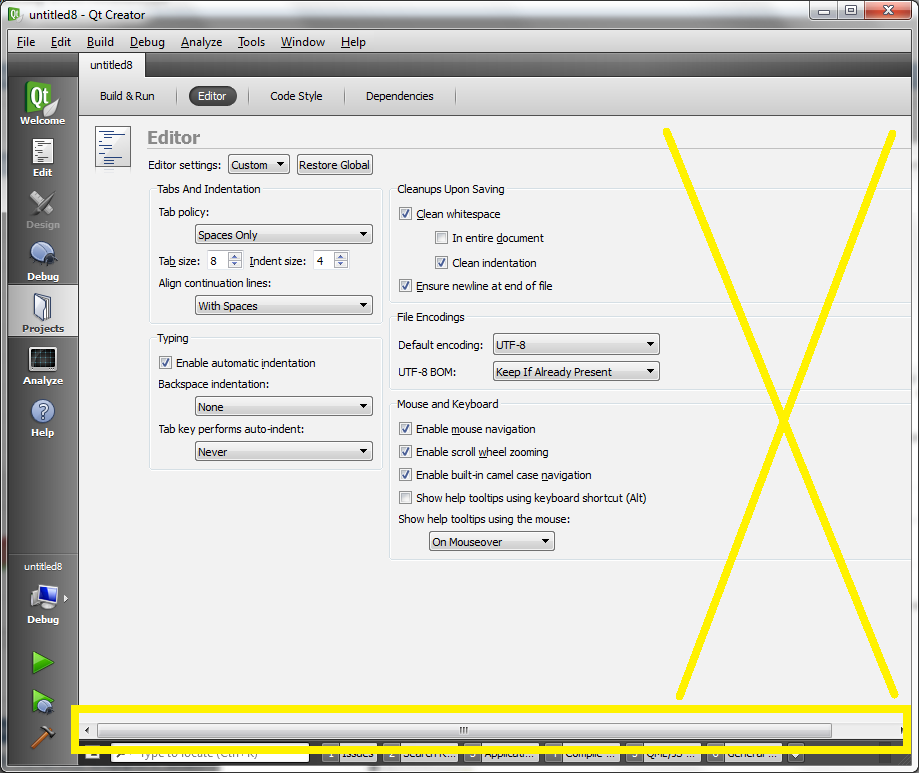Open the Tab policy Spaces Only dropdown
The width and height of the screenshot is (919, 773).
coord(284,234)
